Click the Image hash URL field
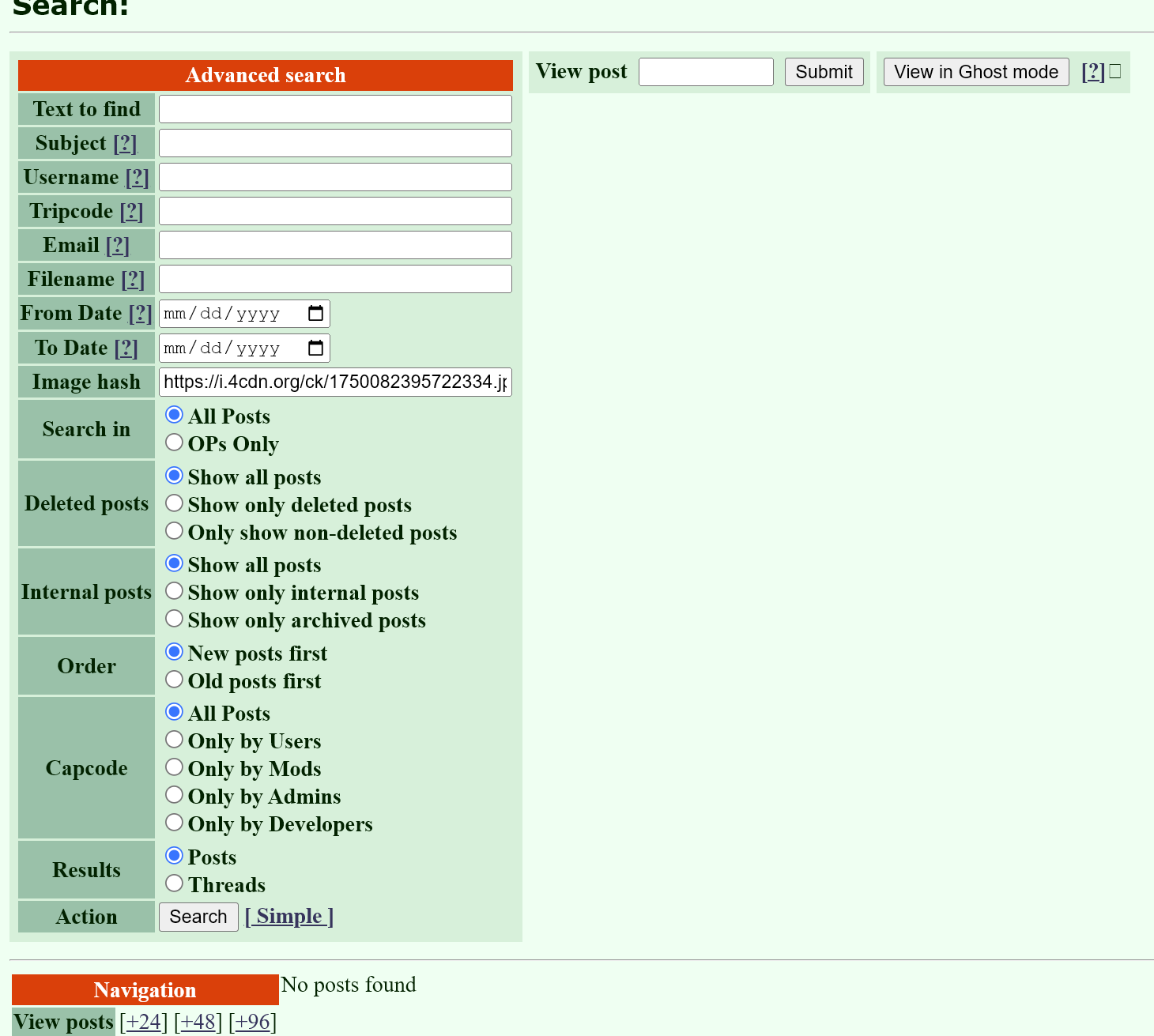The image size is (1154, 1036). tap(335, 382)
